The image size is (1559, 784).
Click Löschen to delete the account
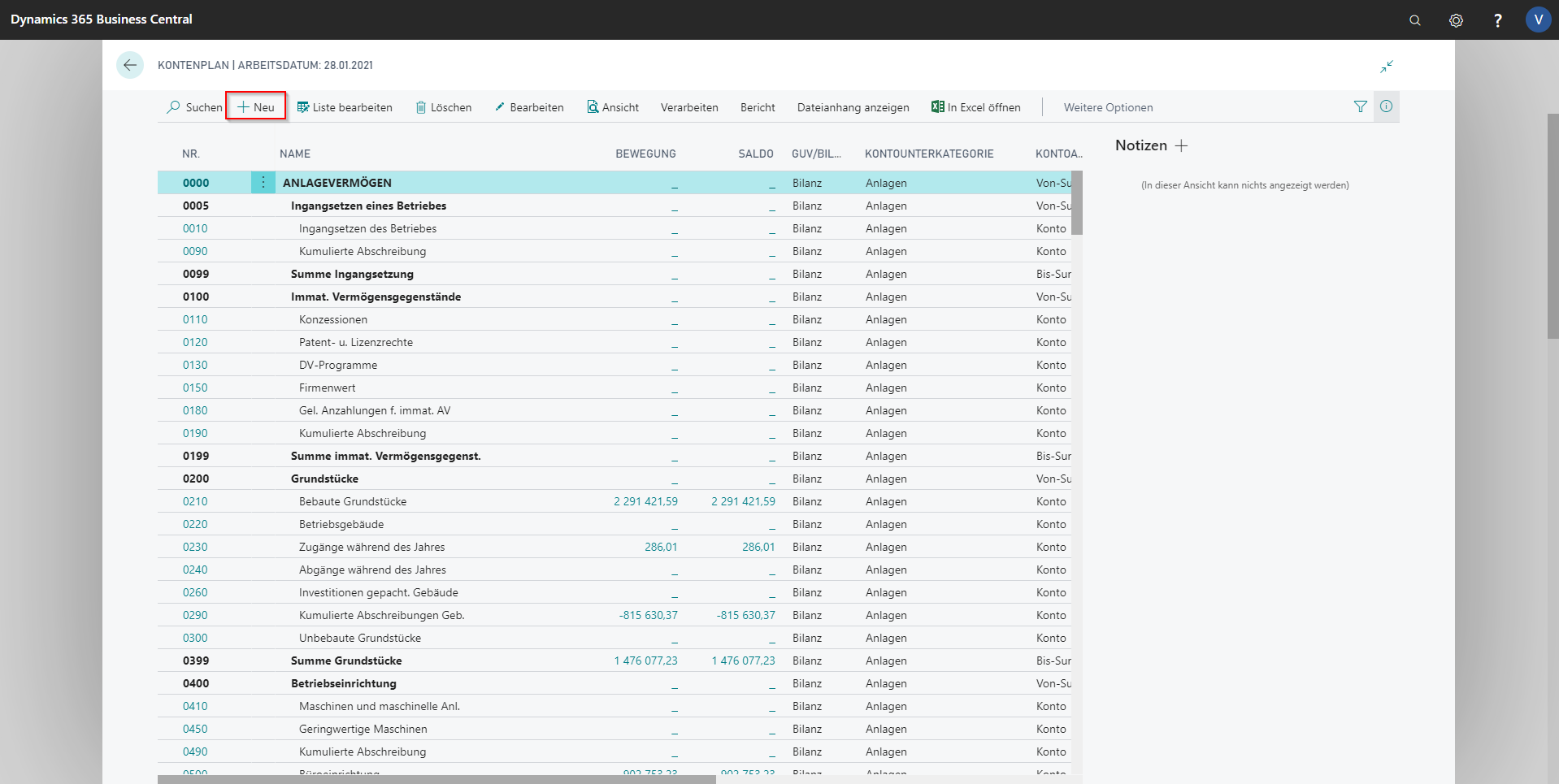pyautogui.click(x=444, y=107)
